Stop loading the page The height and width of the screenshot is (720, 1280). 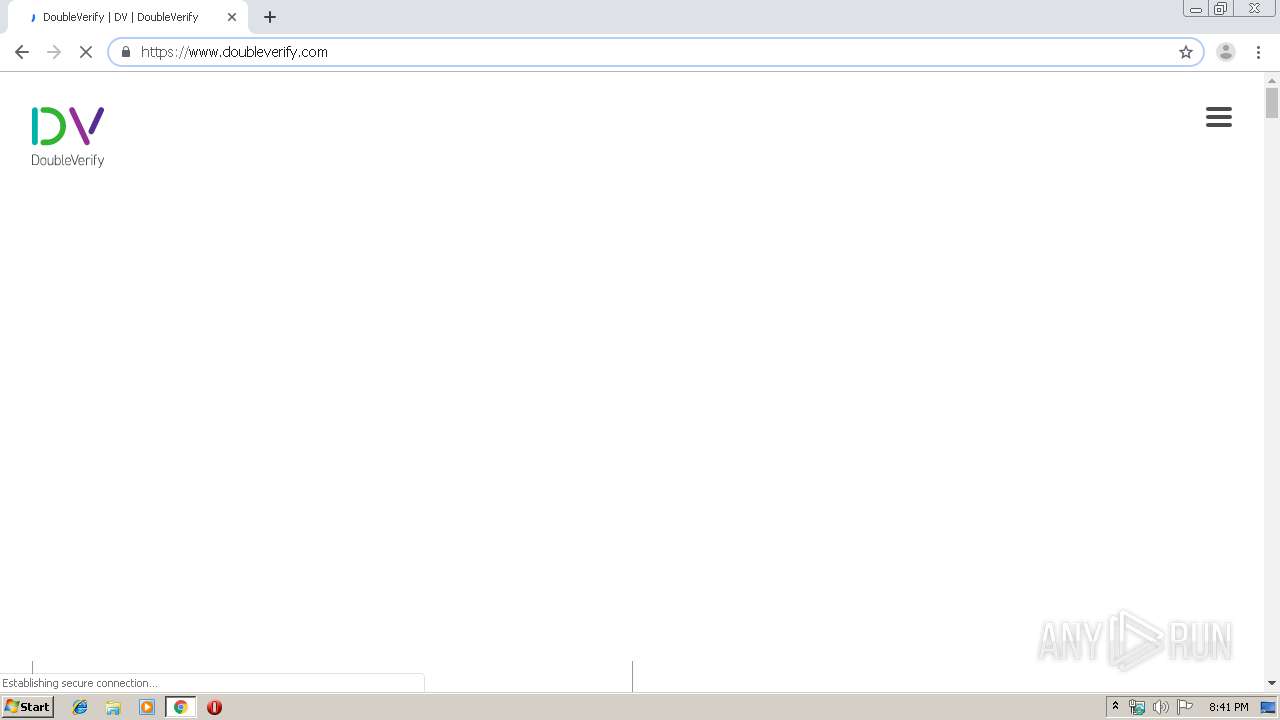click(86, 52)
